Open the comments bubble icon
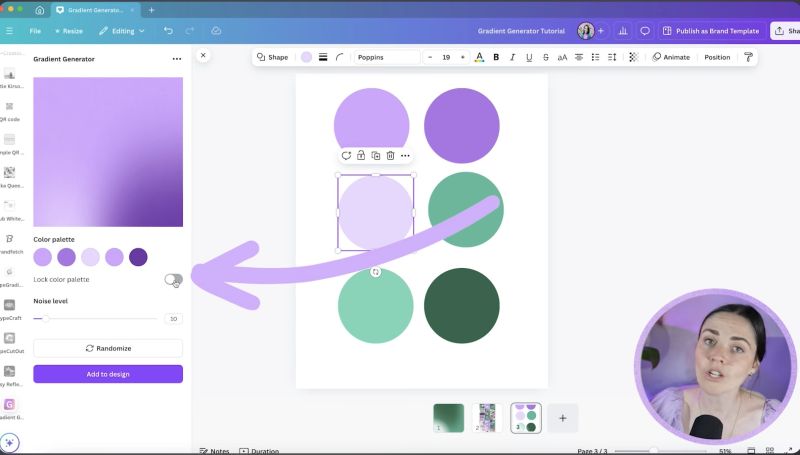800x455 pixels. coord(645,31)
